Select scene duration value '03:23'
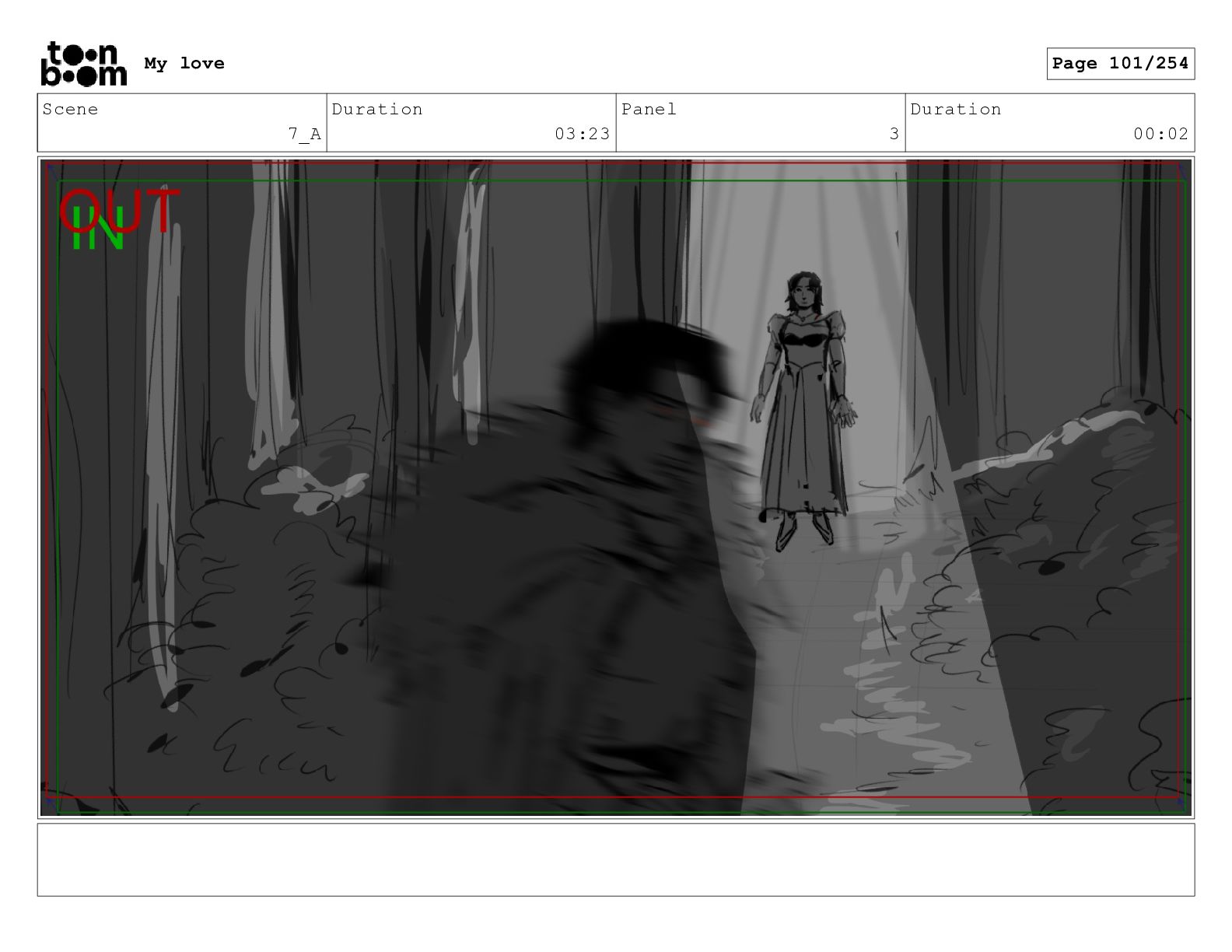This screenshot has width=1232, height=952. (582, 134)
